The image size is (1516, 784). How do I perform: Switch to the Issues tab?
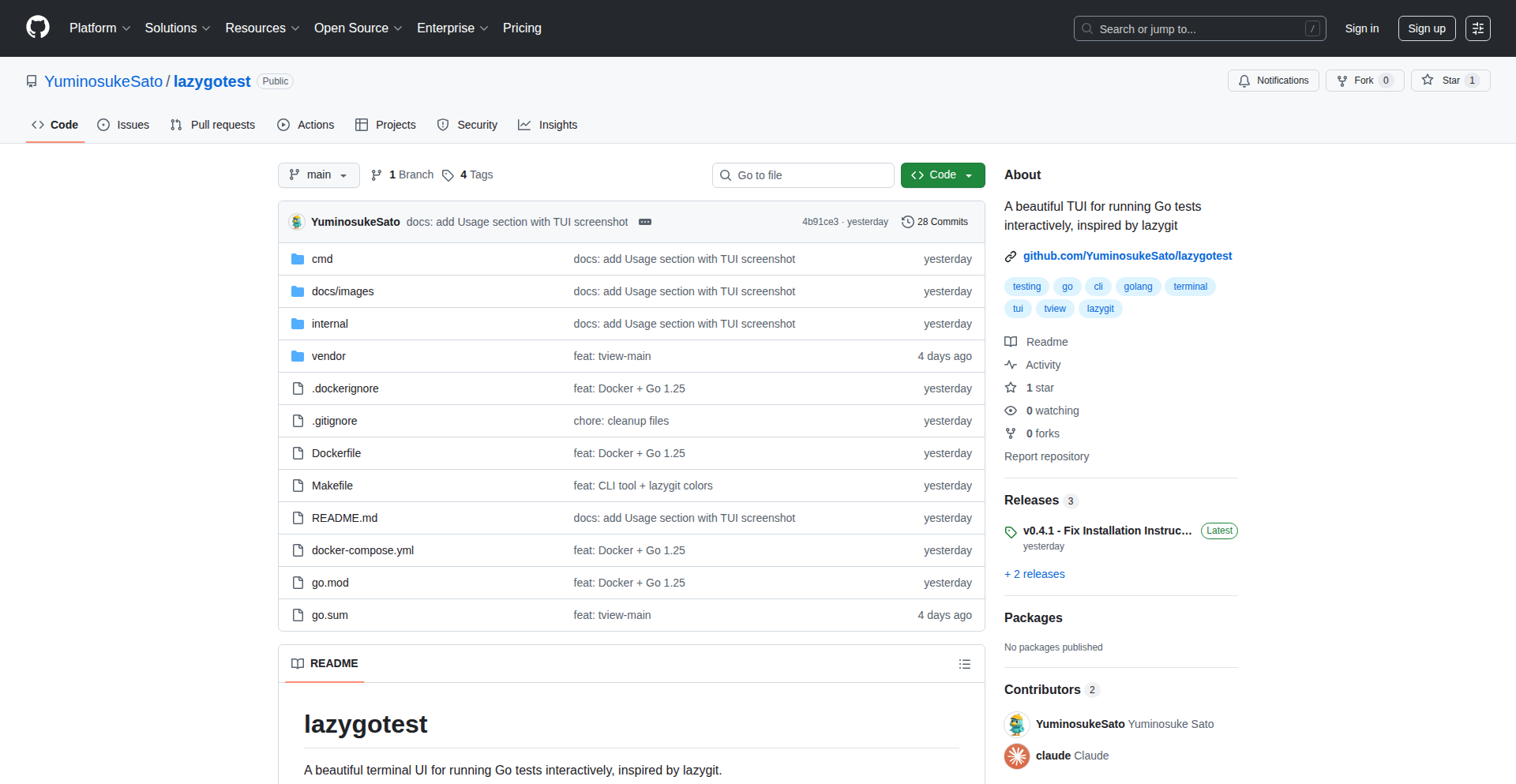tap(123, 125)
